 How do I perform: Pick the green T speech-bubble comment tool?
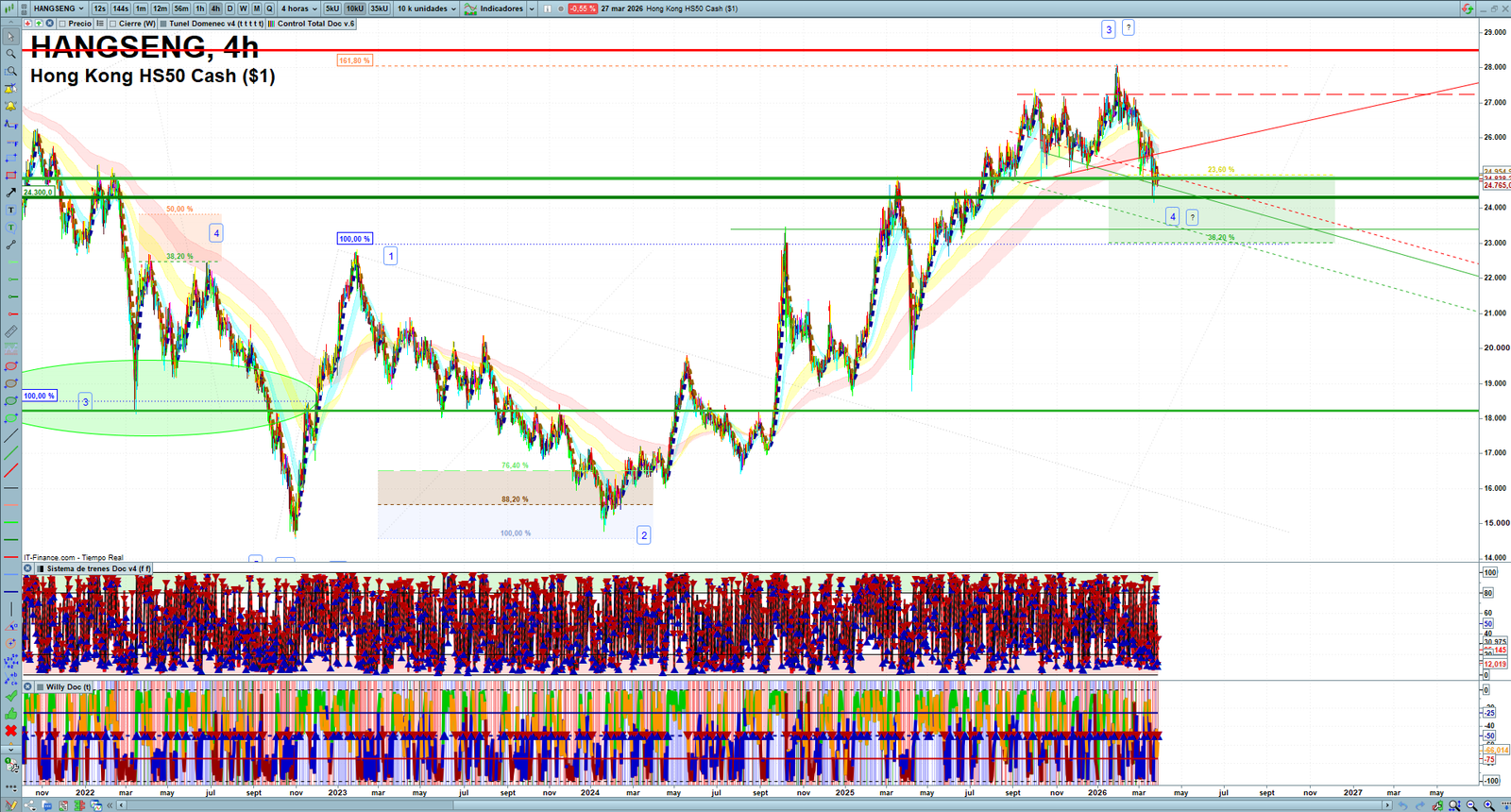pyautogui.click(x=10, y=228)
